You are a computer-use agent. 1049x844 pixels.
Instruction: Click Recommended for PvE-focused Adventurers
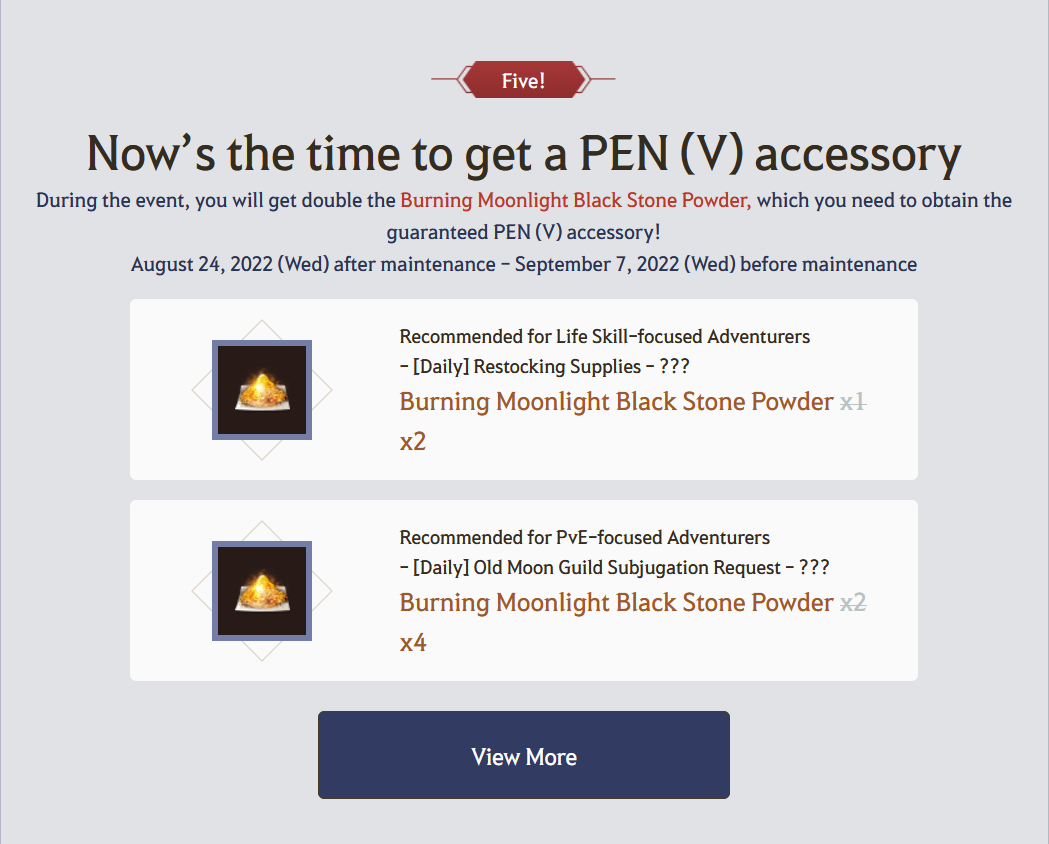click(x=585, y=538)
